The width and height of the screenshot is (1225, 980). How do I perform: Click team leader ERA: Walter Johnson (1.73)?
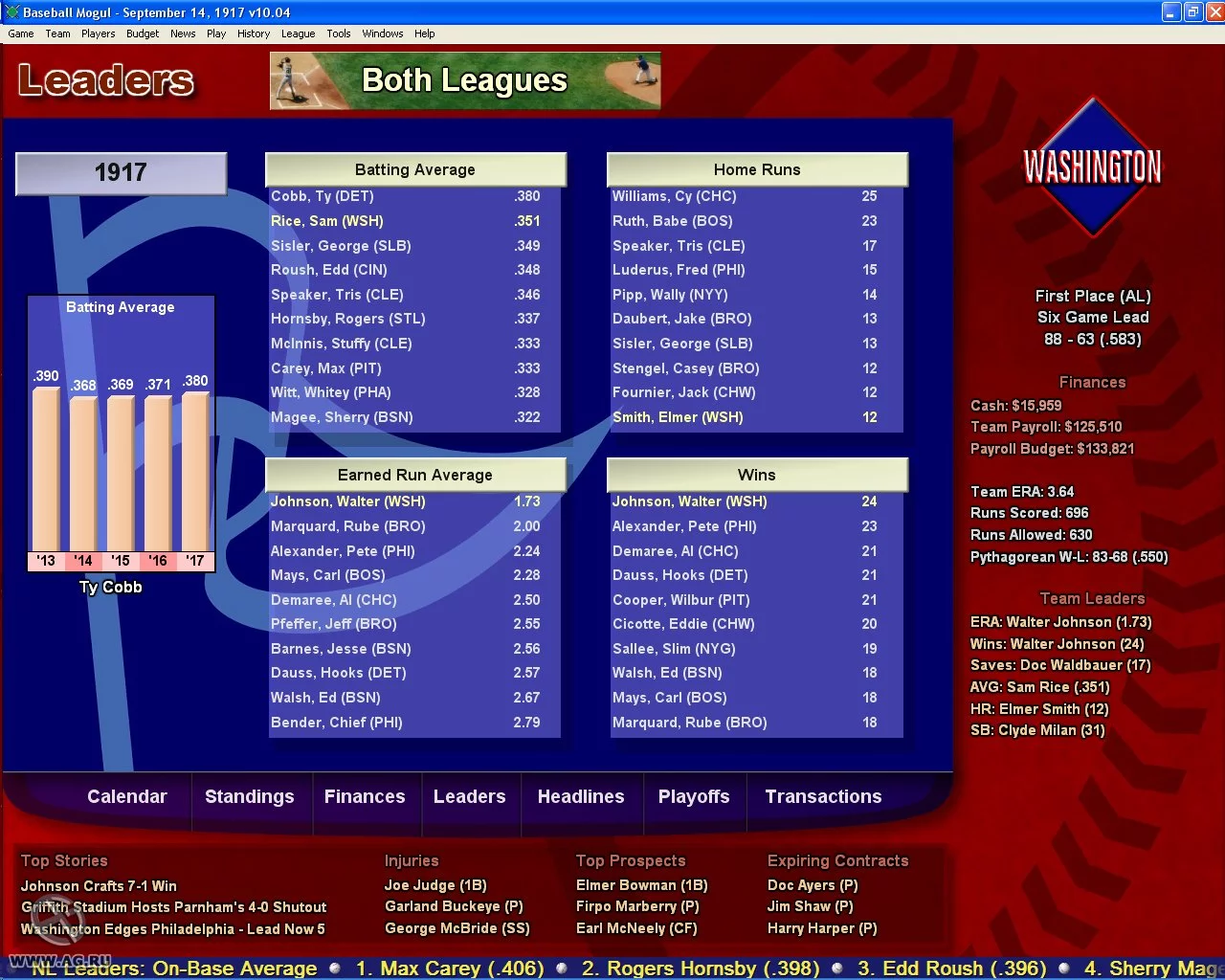click(1061, 622)
